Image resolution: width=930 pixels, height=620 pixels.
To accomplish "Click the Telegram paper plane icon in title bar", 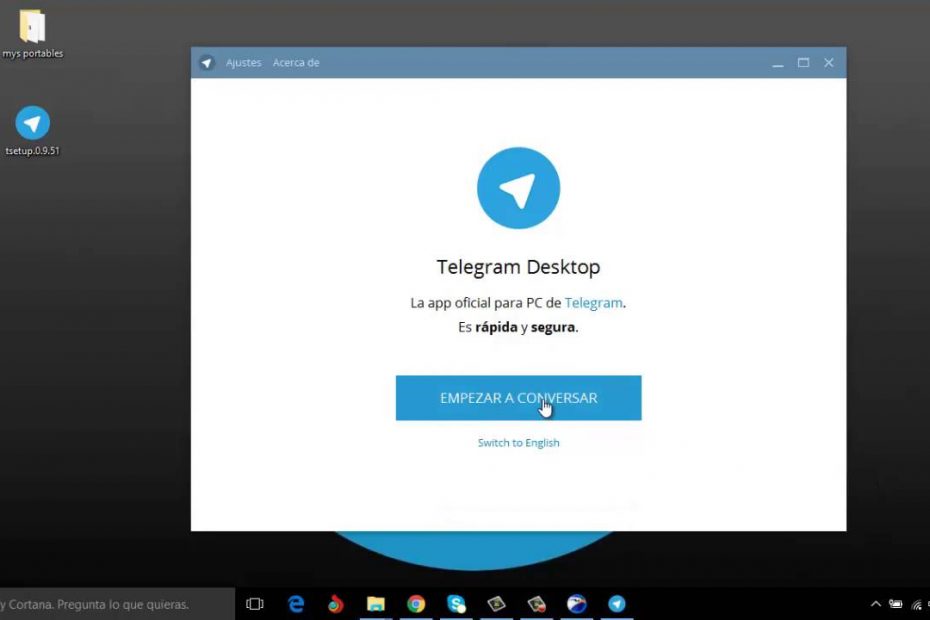I will click(207, 62).
